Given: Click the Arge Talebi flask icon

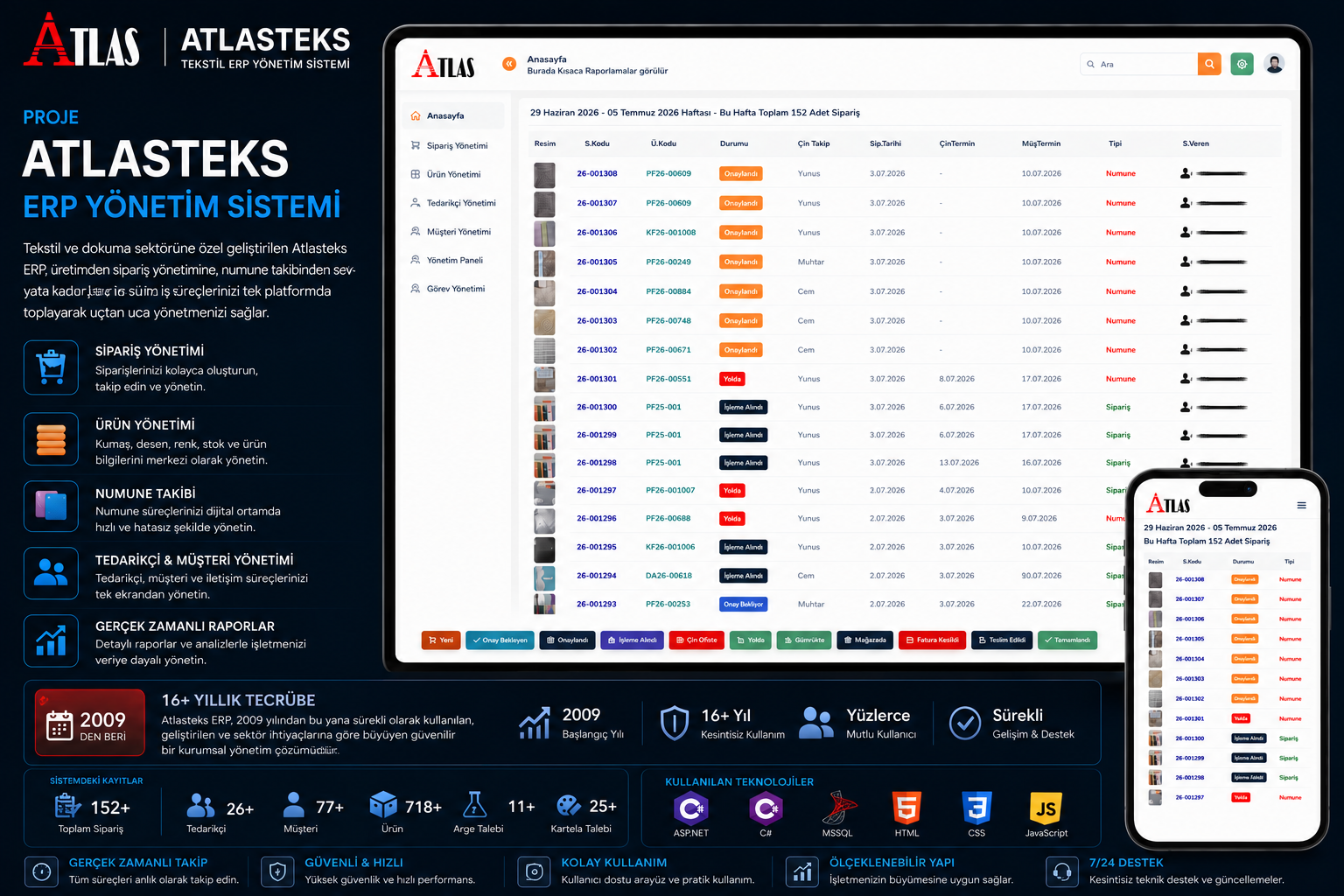Looking at the screenshot, I should coord(475,806).
